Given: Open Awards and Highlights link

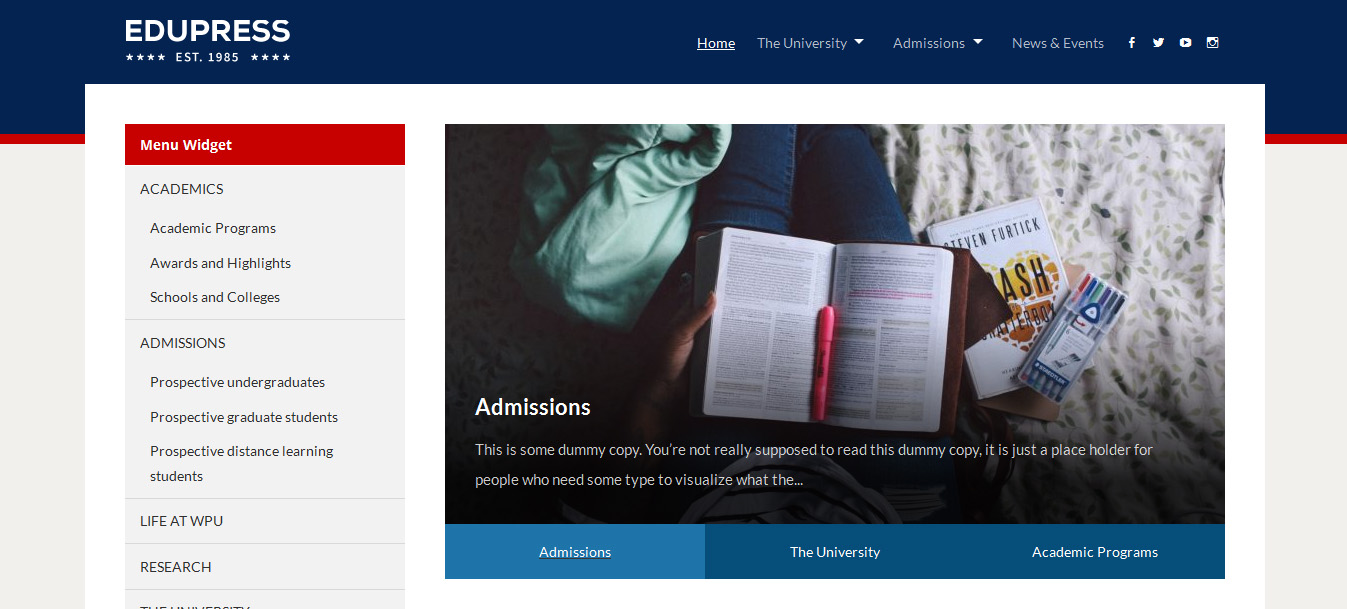Looking at the screenshot, I should [220, 263].
